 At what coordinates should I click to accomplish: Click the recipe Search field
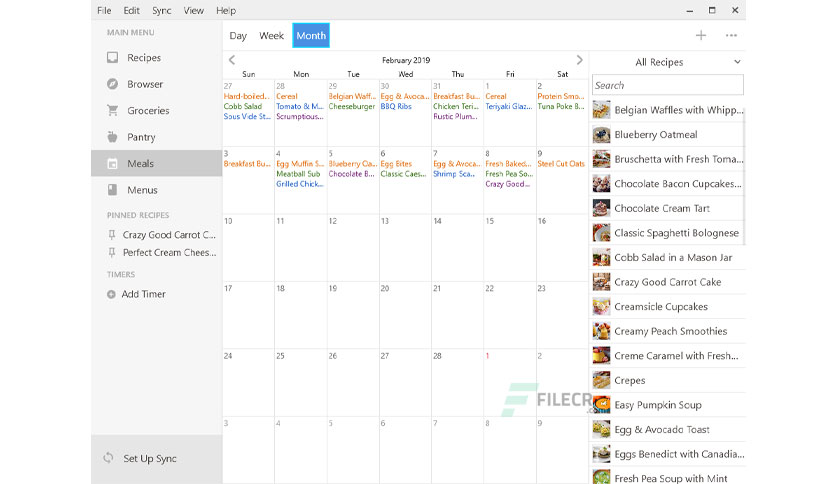(x=668, y=85)
